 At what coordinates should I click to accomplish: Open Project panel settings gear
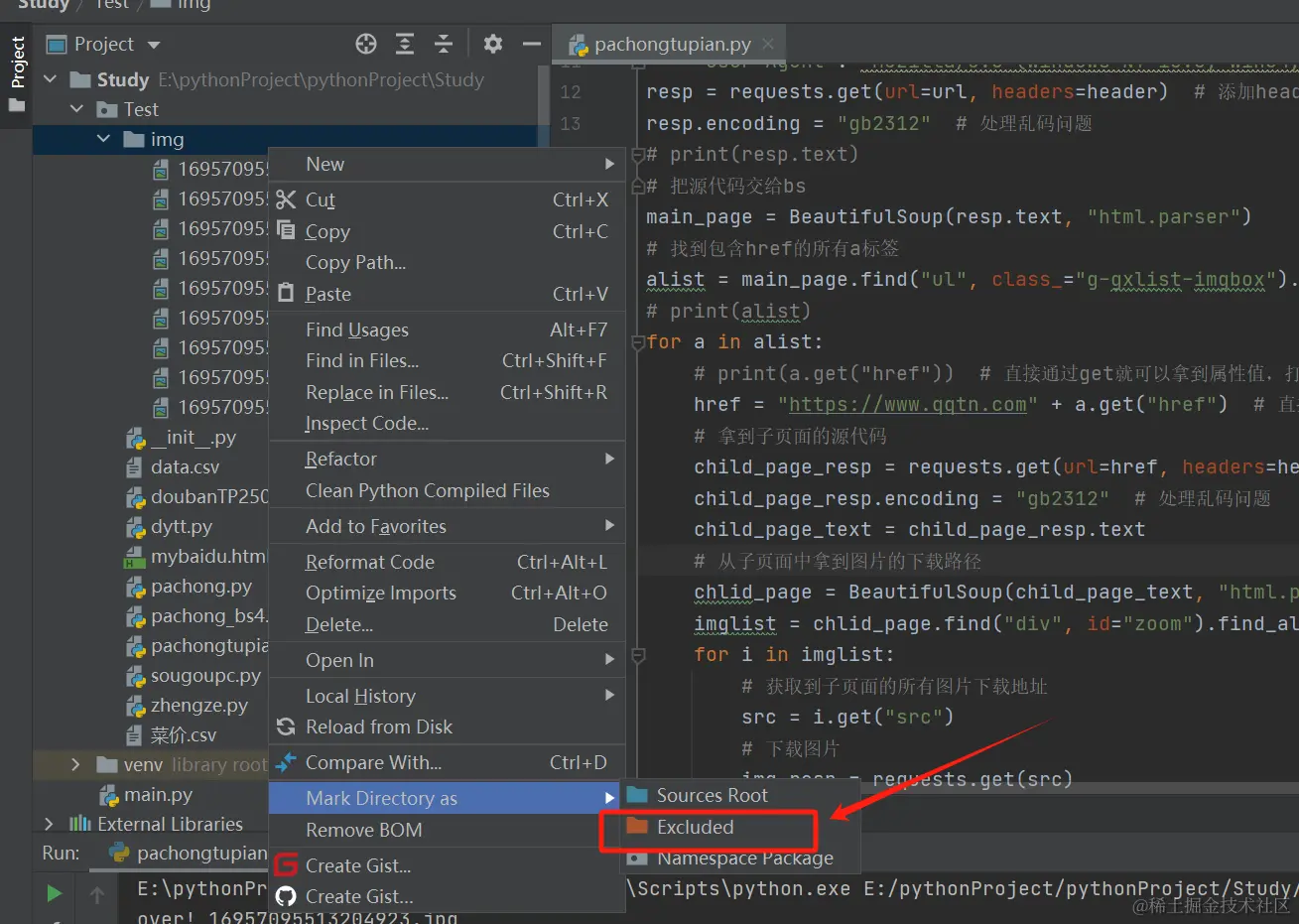click(x=493, y=44)
